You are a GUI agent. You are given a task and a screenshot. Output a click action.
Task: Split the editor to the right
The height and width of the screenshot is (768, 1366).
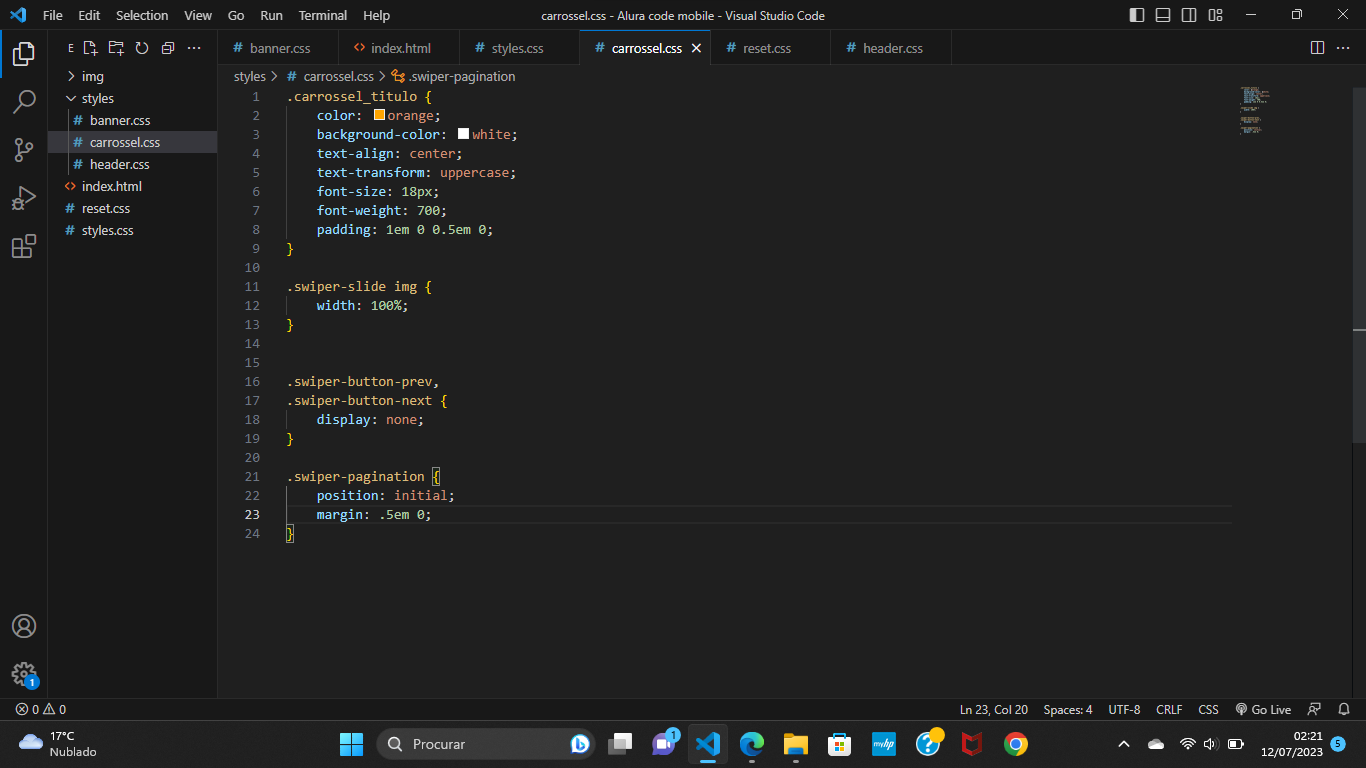click(1317, 48)
